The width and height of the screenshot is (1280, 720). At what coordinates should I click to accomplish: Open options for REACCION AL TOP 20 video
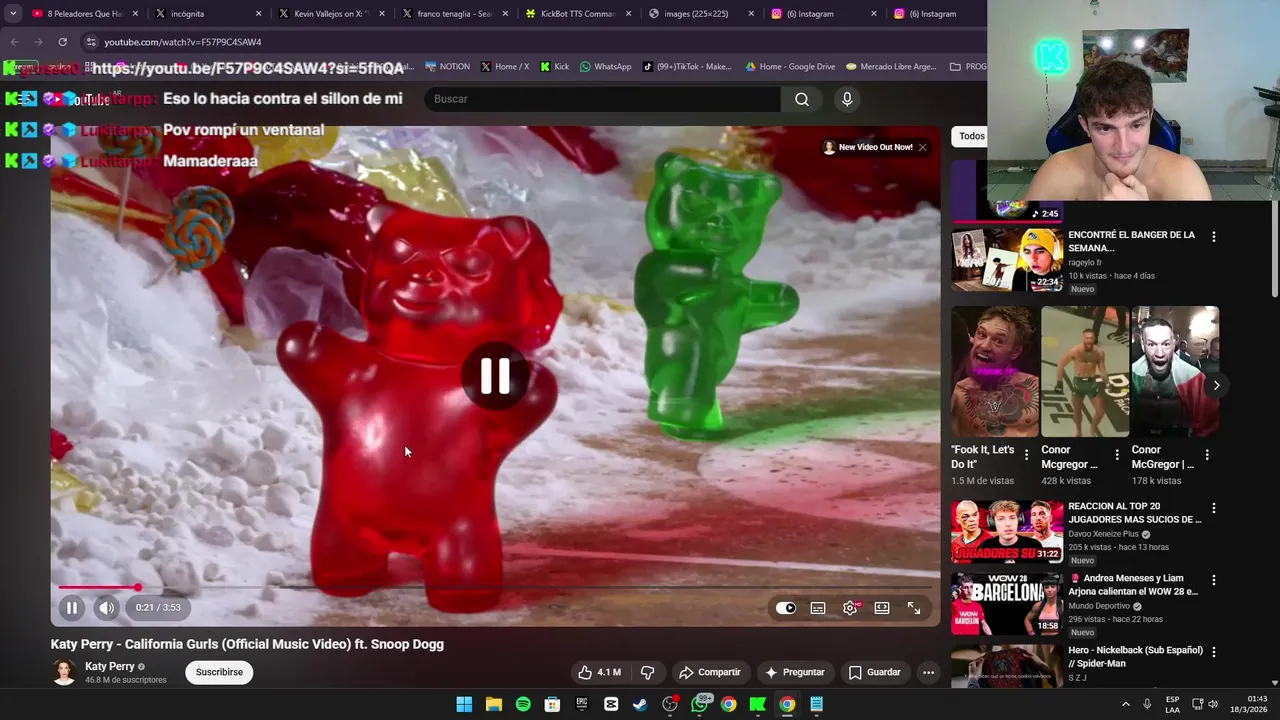tap(1214, 508)
